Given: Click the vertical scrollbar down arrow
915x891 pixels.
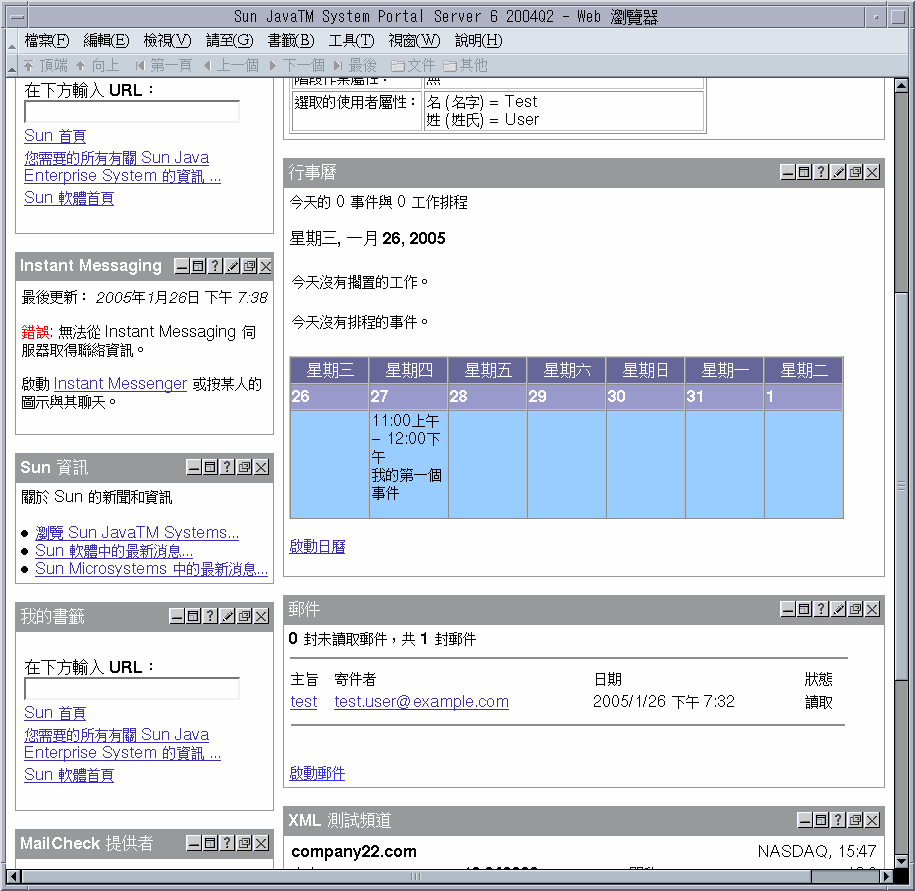Looking at the screenshot, I should point(901,861).
